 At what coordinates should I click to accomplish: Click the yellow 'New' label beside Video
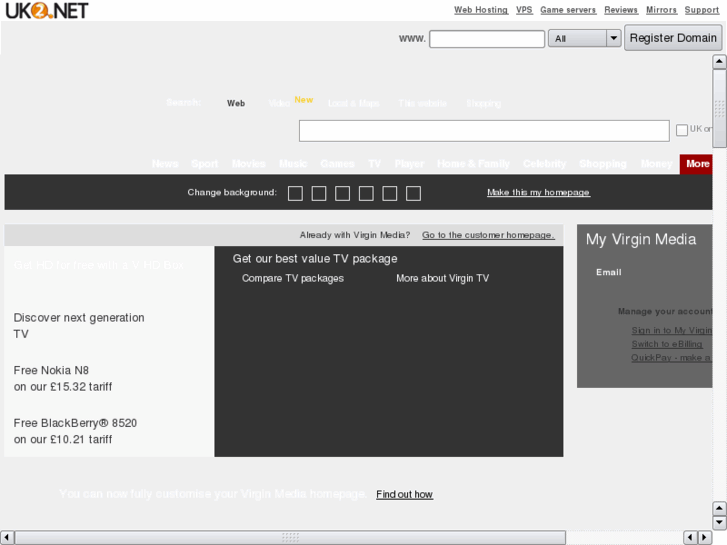(304, 100)
